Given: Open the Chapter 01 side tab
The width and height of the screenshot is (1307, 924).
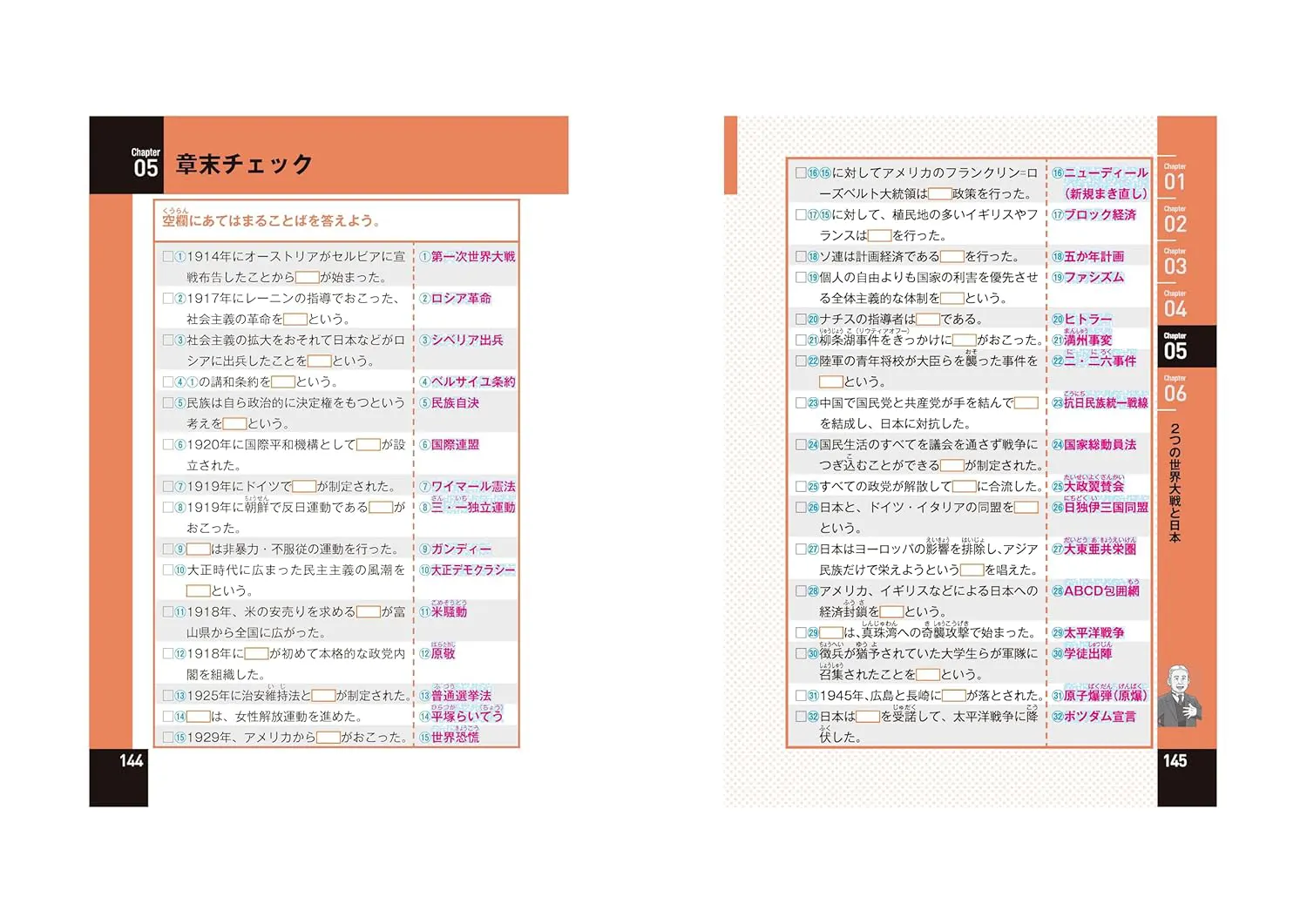Looking at the screenshot, I should (1175, 177).
